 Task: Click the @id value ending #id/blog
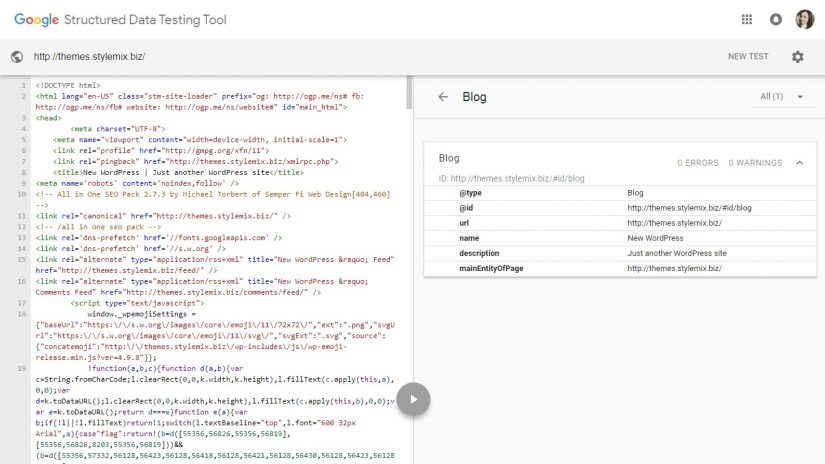point(689,208)
